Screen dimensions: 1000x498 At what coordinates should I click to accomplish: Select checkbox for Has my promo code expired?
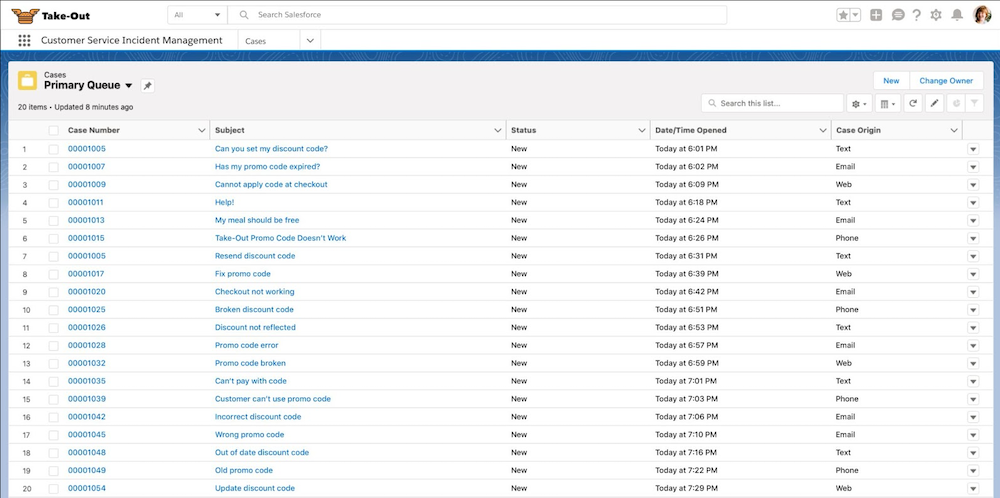pos(54,166)
